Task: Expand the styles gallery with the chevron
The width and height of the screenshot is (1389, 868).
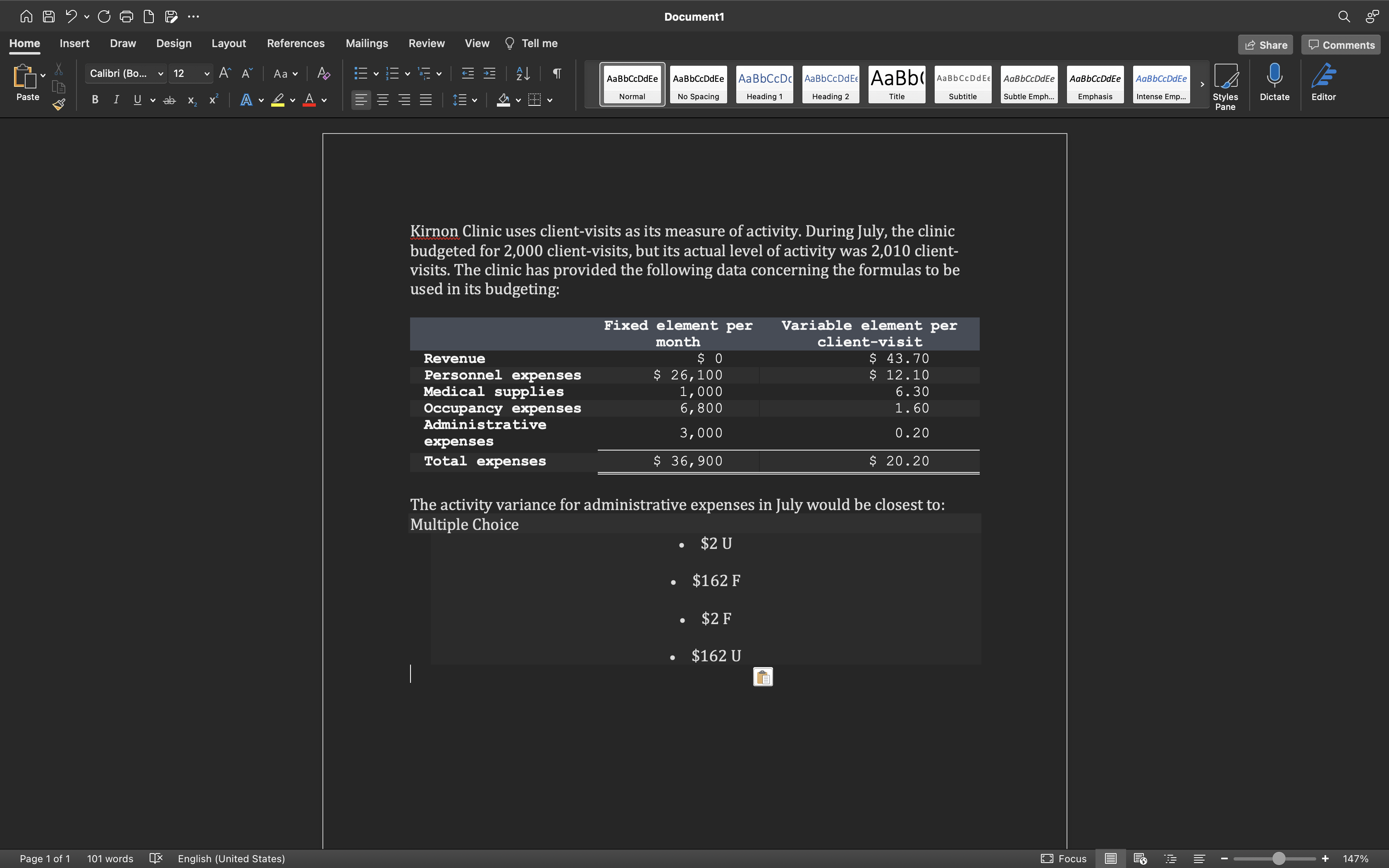Action: 1201,84
